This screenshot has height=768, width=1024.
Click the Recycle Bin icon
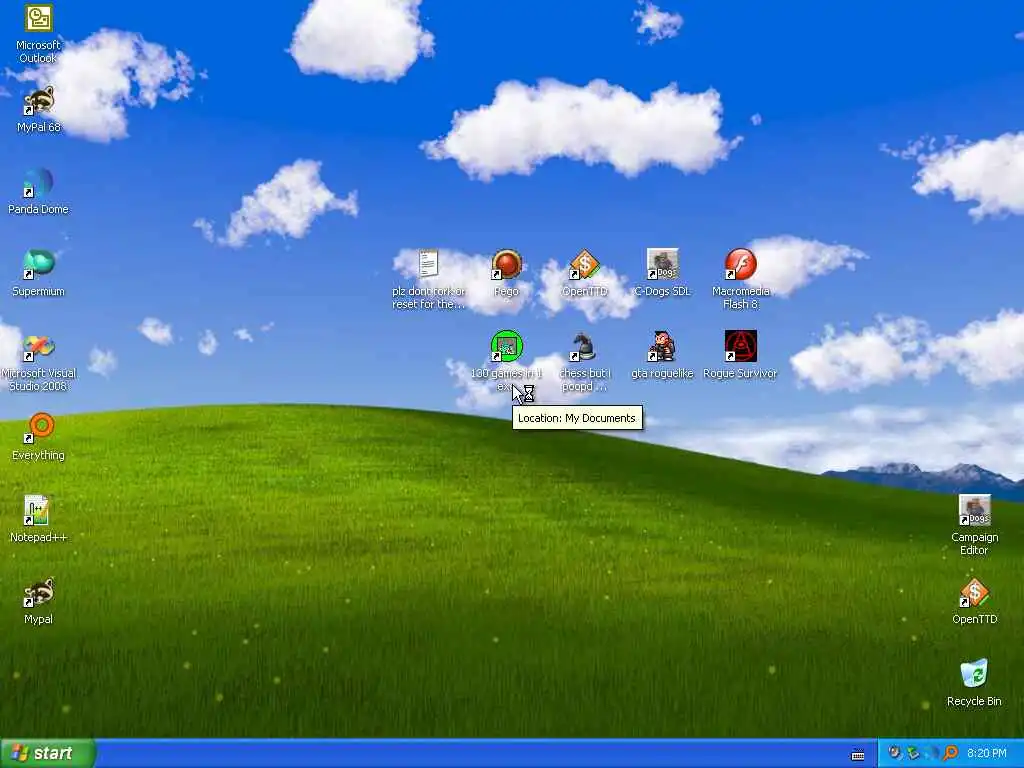(x=974, y=675)
